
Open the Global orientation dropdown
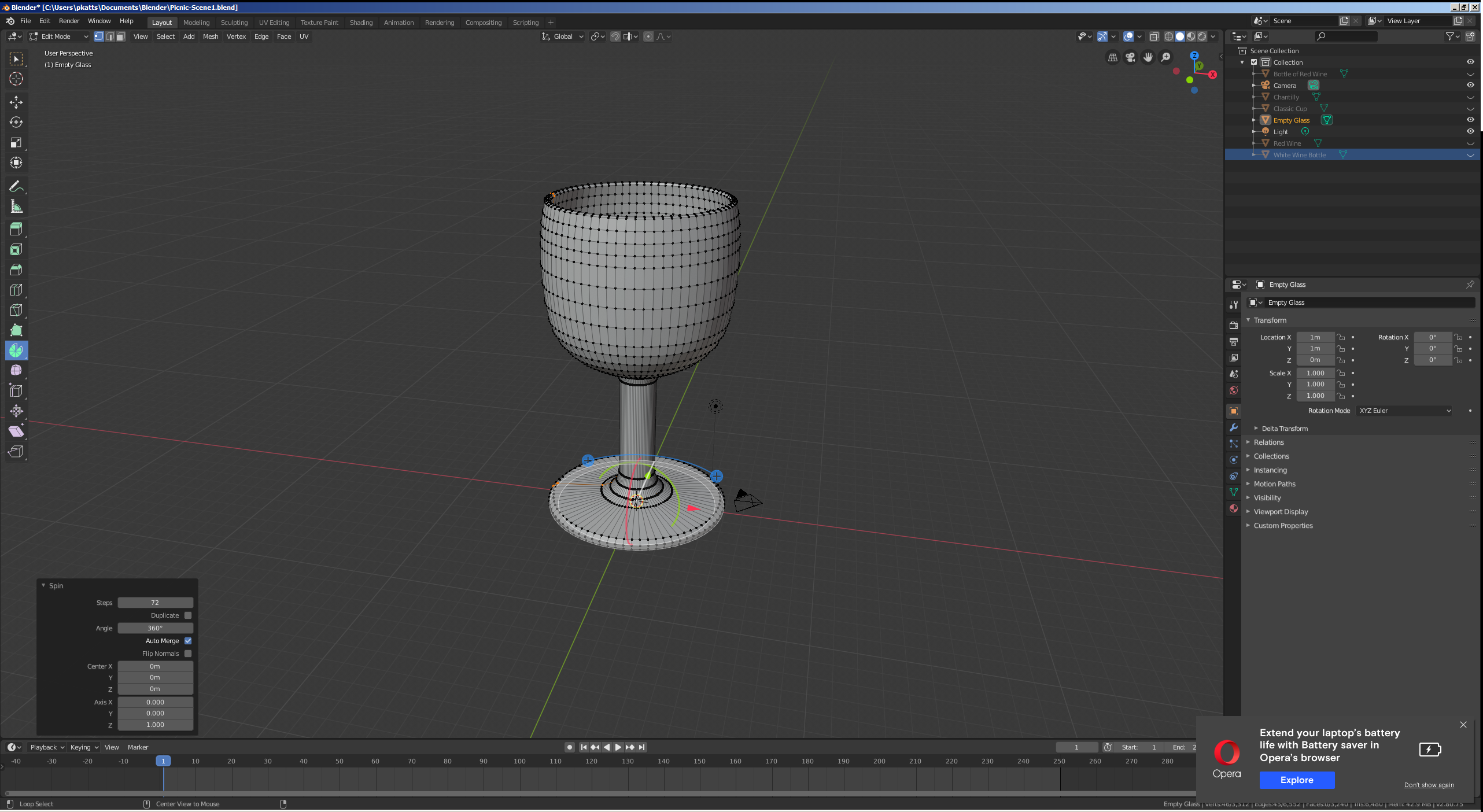pyautogui.click(x=562, y=36)
